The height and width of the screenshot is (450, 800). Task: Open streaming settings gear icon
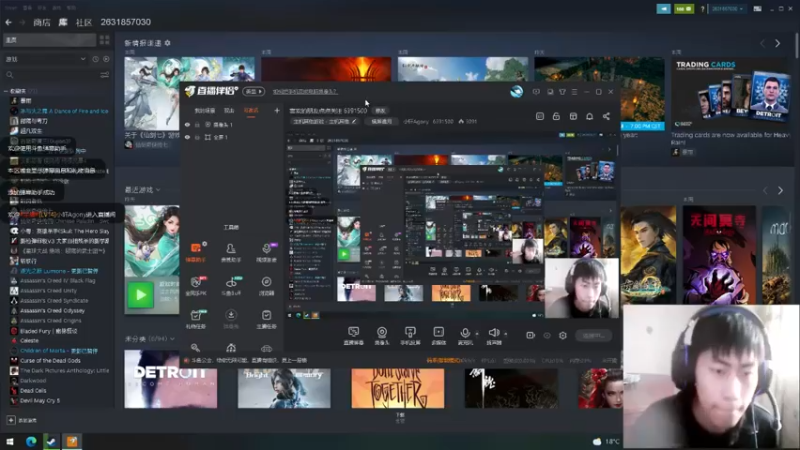point(563,336)
